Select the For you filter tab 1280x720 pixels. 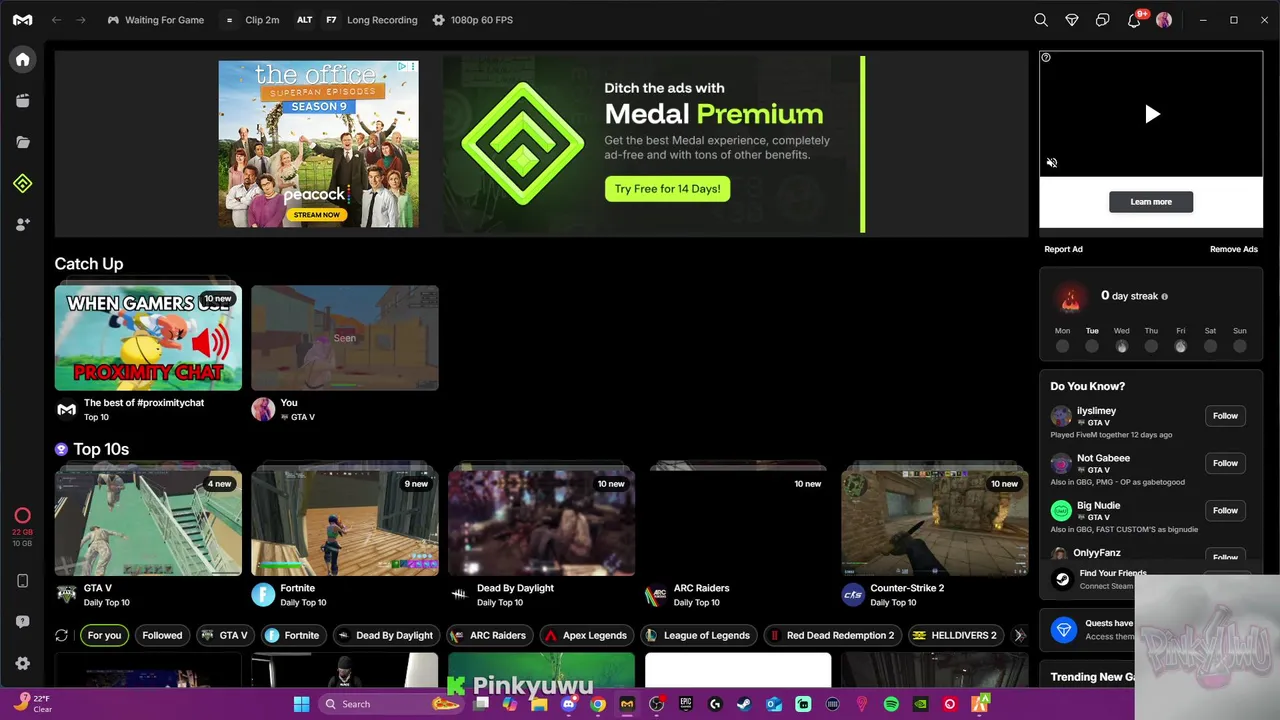tap(104, 635)
